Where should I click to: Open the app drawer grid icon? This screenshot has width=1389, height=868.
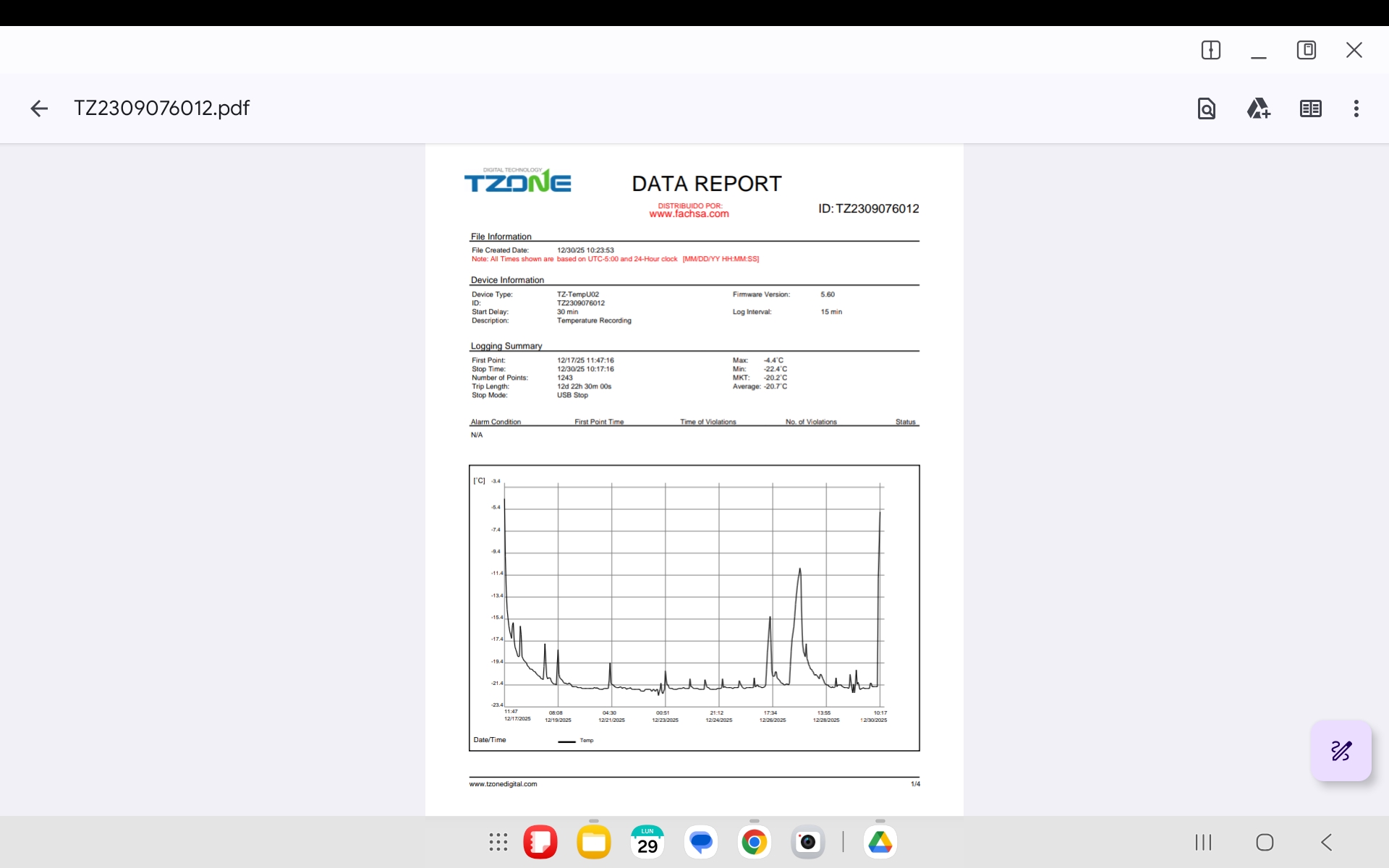[498, 842]
